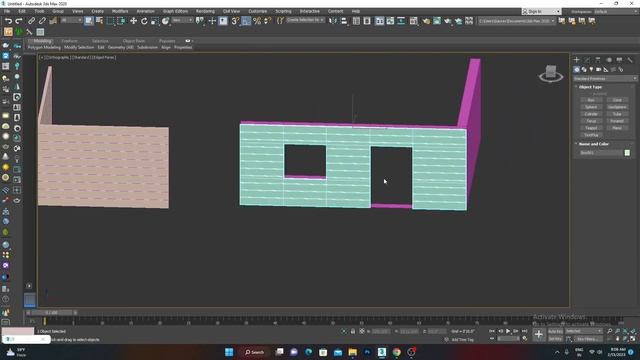The height and width of the screenshot is (360, 640).
Task: Open the Modifiers menu
Action: coord(120,11)
